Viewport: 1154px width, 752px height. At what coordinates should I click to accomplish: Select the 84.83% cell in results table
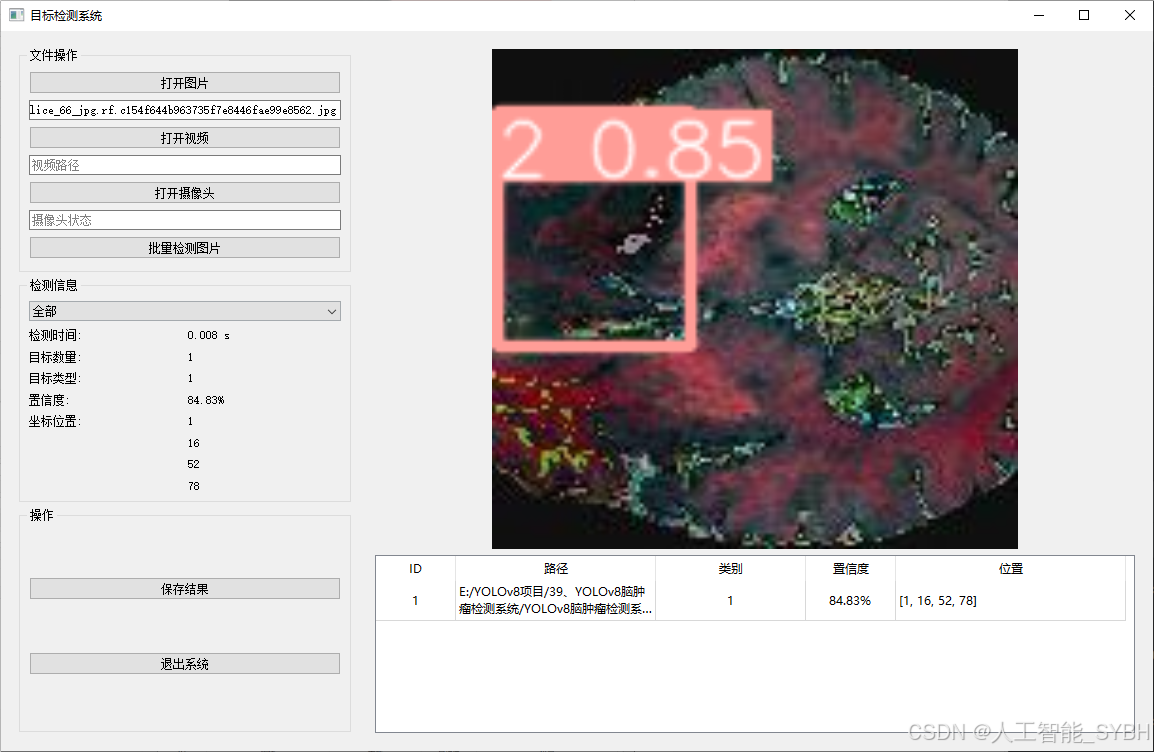click(x=850, y=600)
